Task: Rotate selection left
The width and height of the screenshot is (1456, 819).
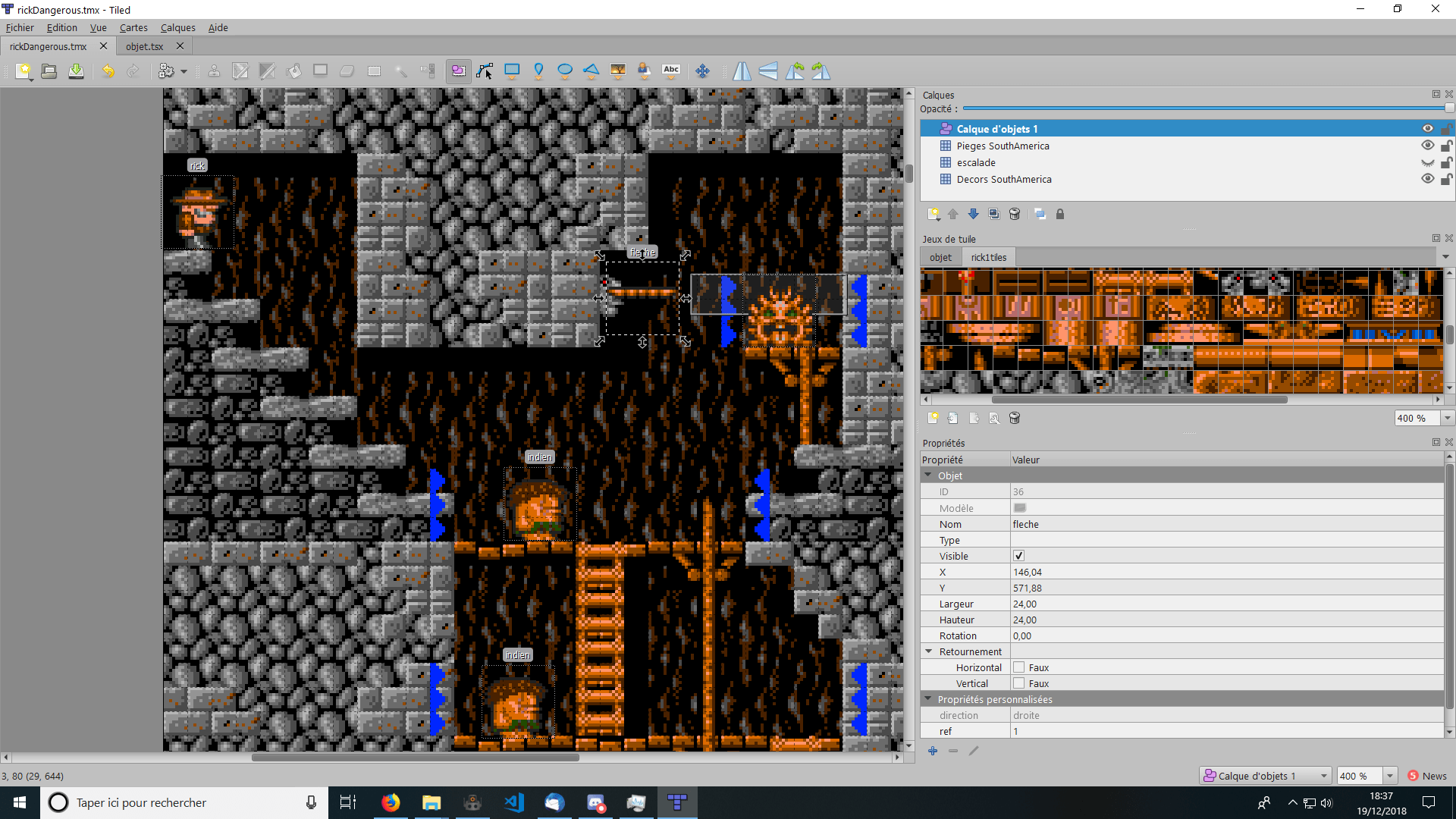Action: coord(795,71)
